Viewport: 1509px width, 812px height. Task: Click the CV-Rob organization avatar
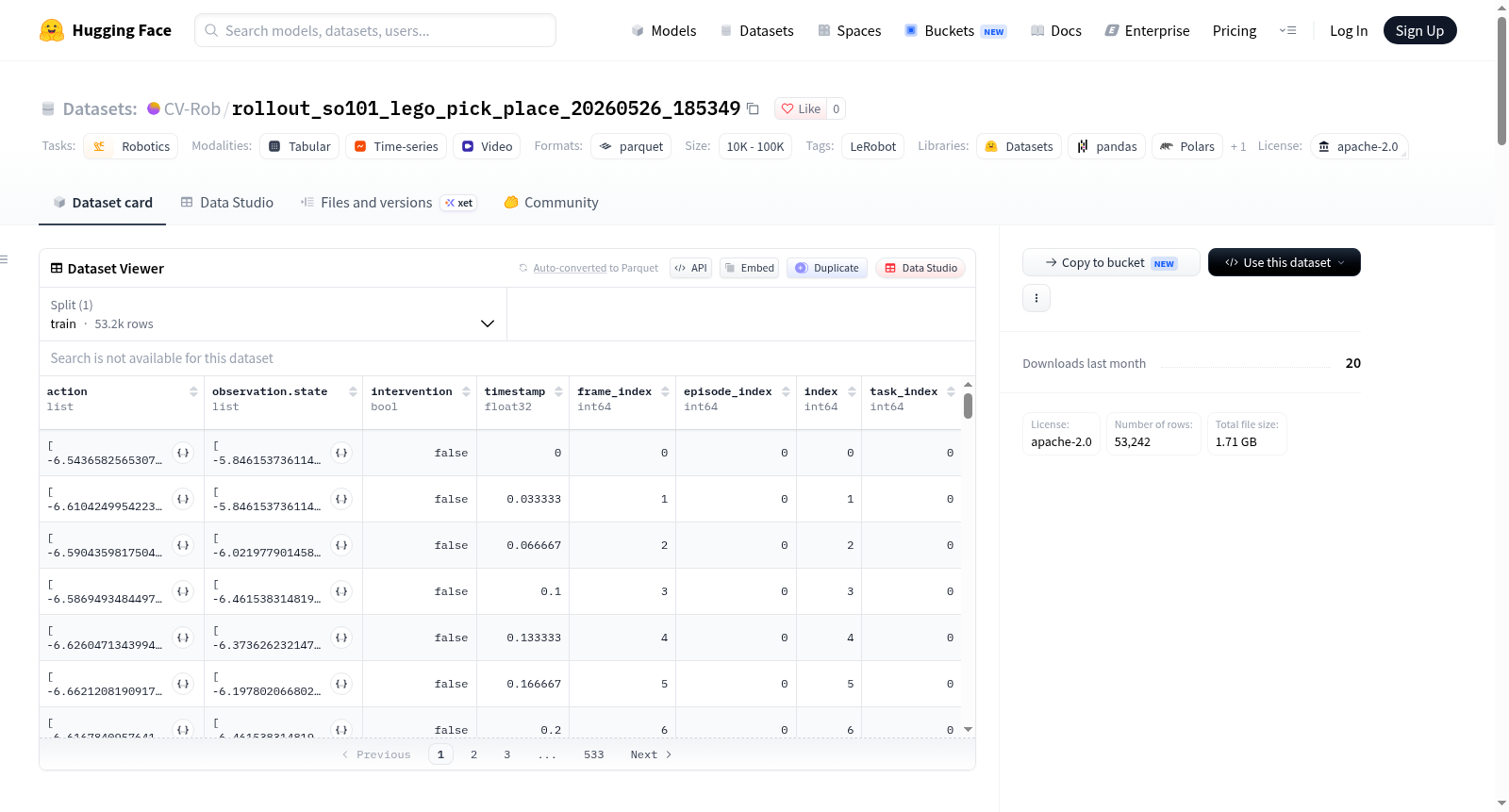pyautogui.click(x=154, y=108)
